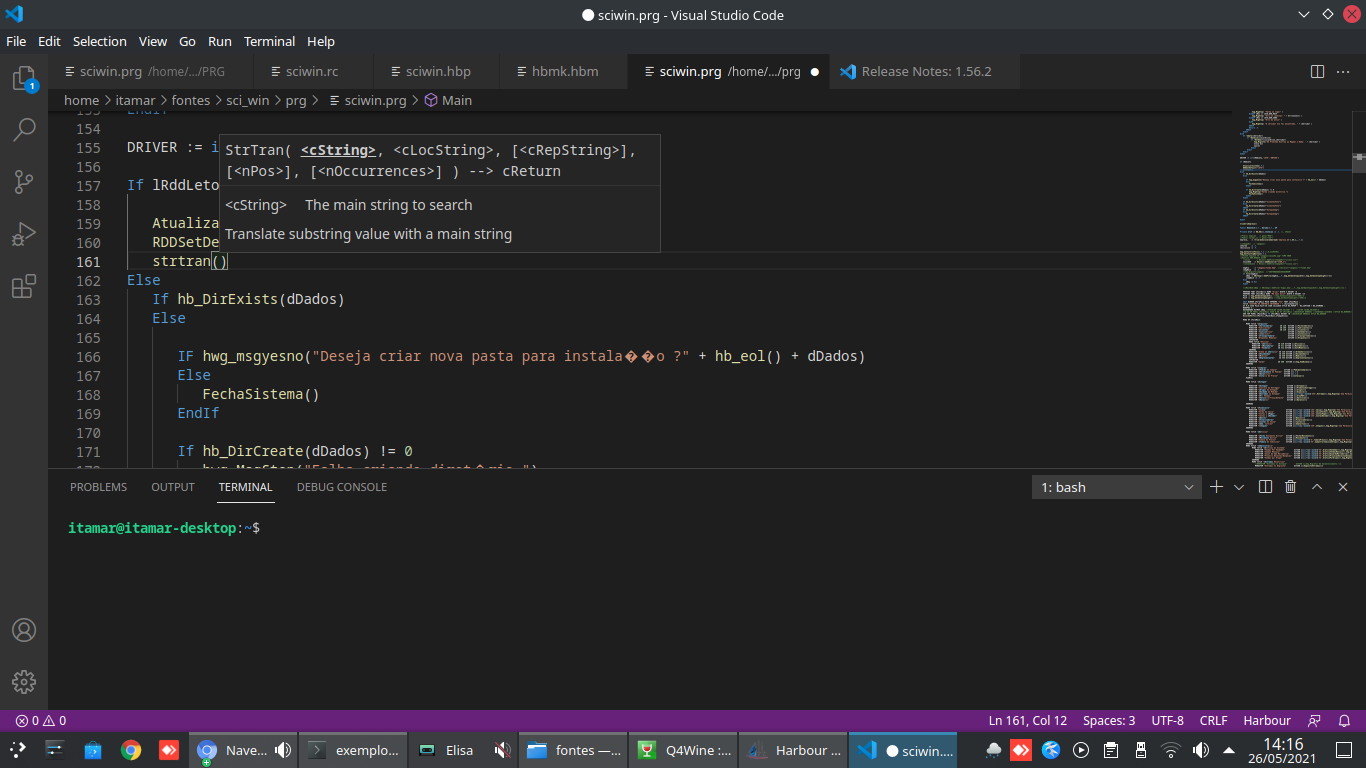Click the CRLF end-of-line status button

coord(1213,720)
